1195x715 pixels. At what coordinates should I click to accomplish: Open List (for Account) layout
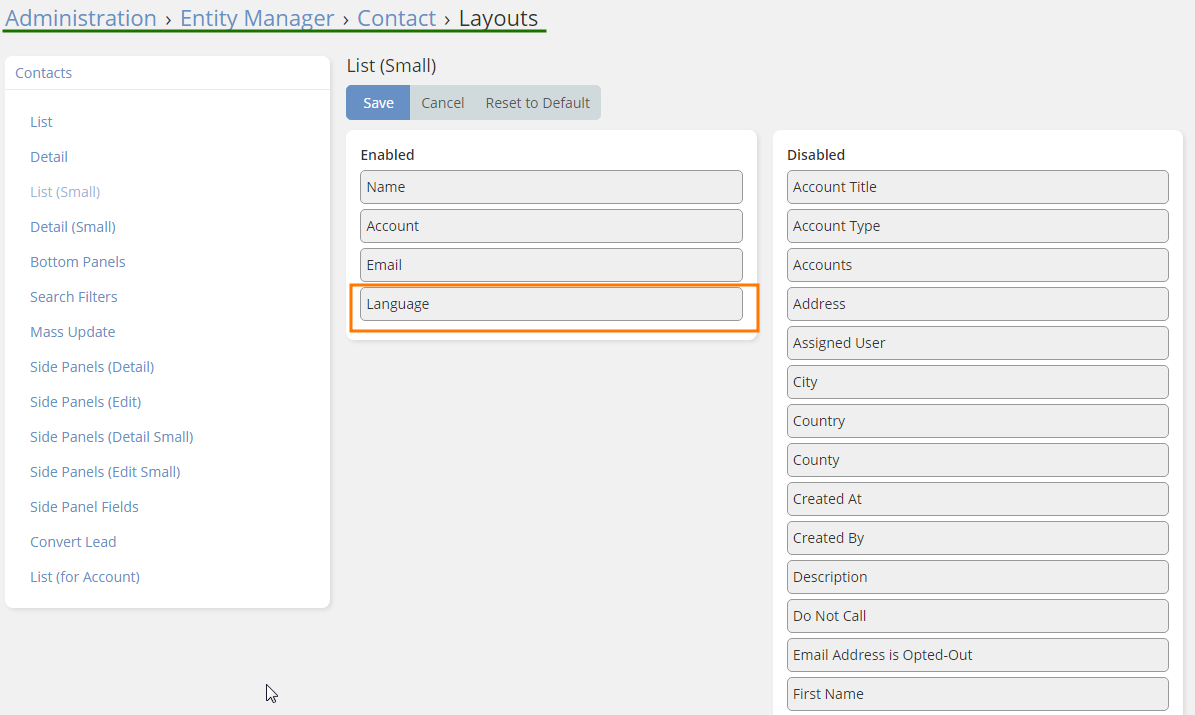(x=85, y=577)
